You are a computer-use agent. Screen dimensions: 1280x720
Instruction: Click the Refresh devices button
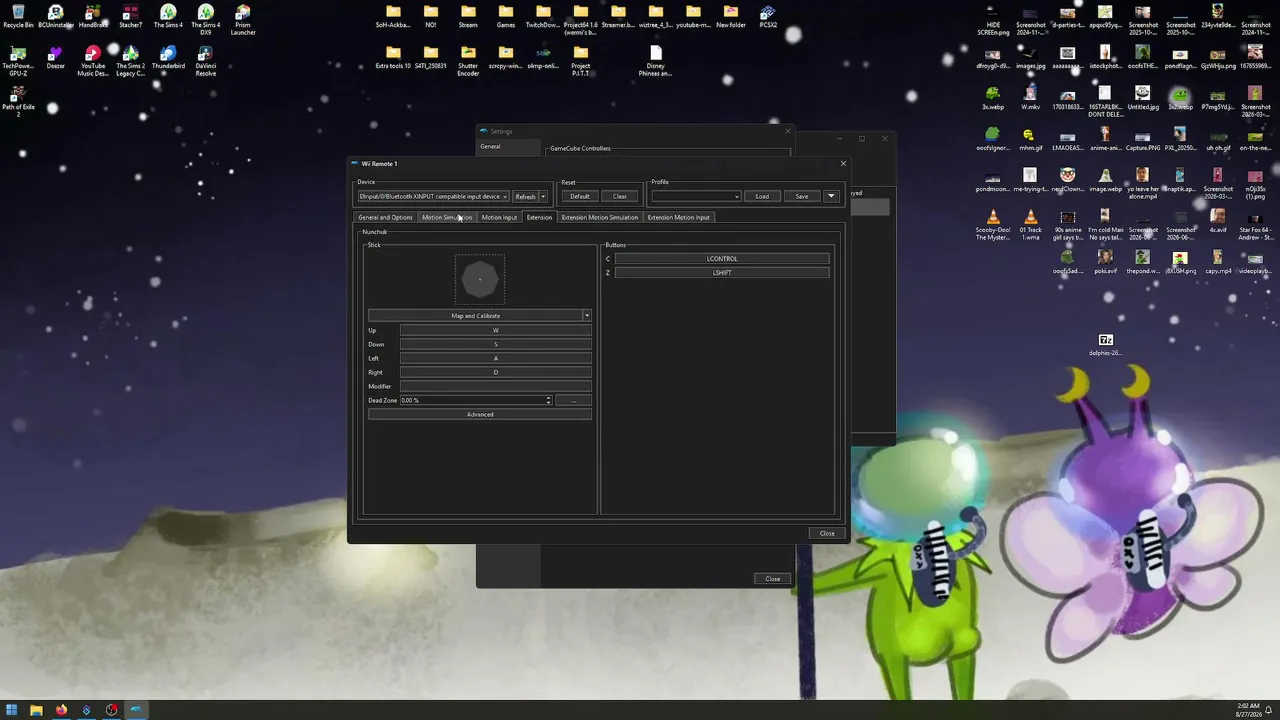coord(526,196)
